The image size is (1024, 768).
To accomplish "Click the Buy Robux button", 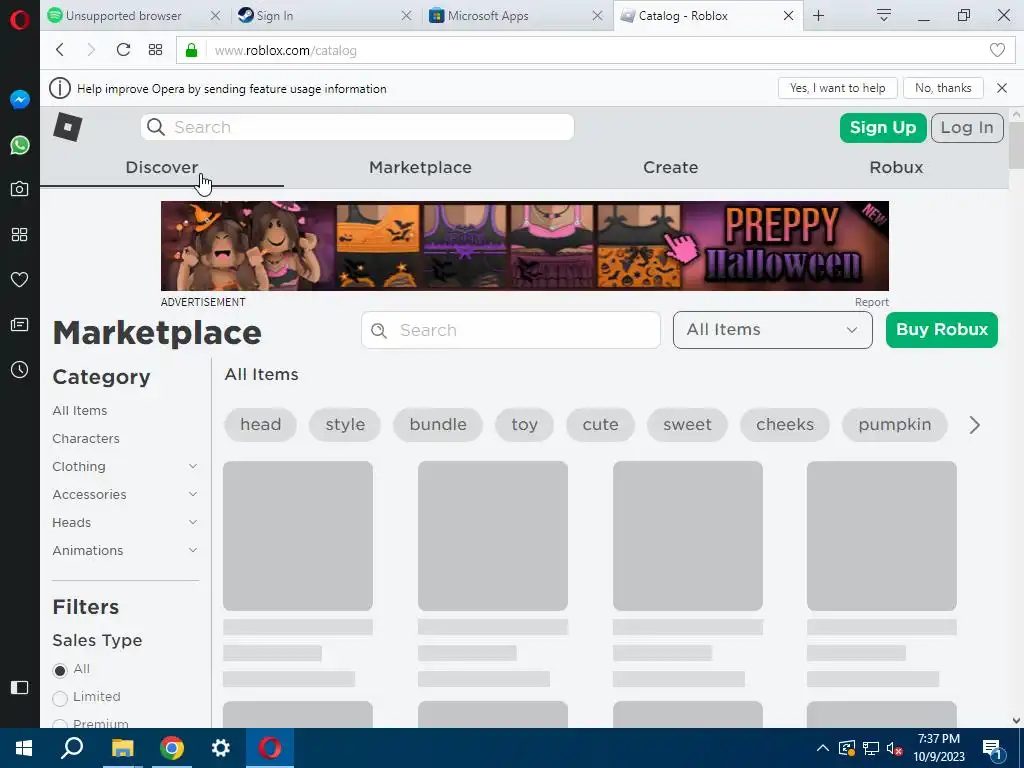I will click(x=942, y=330).
